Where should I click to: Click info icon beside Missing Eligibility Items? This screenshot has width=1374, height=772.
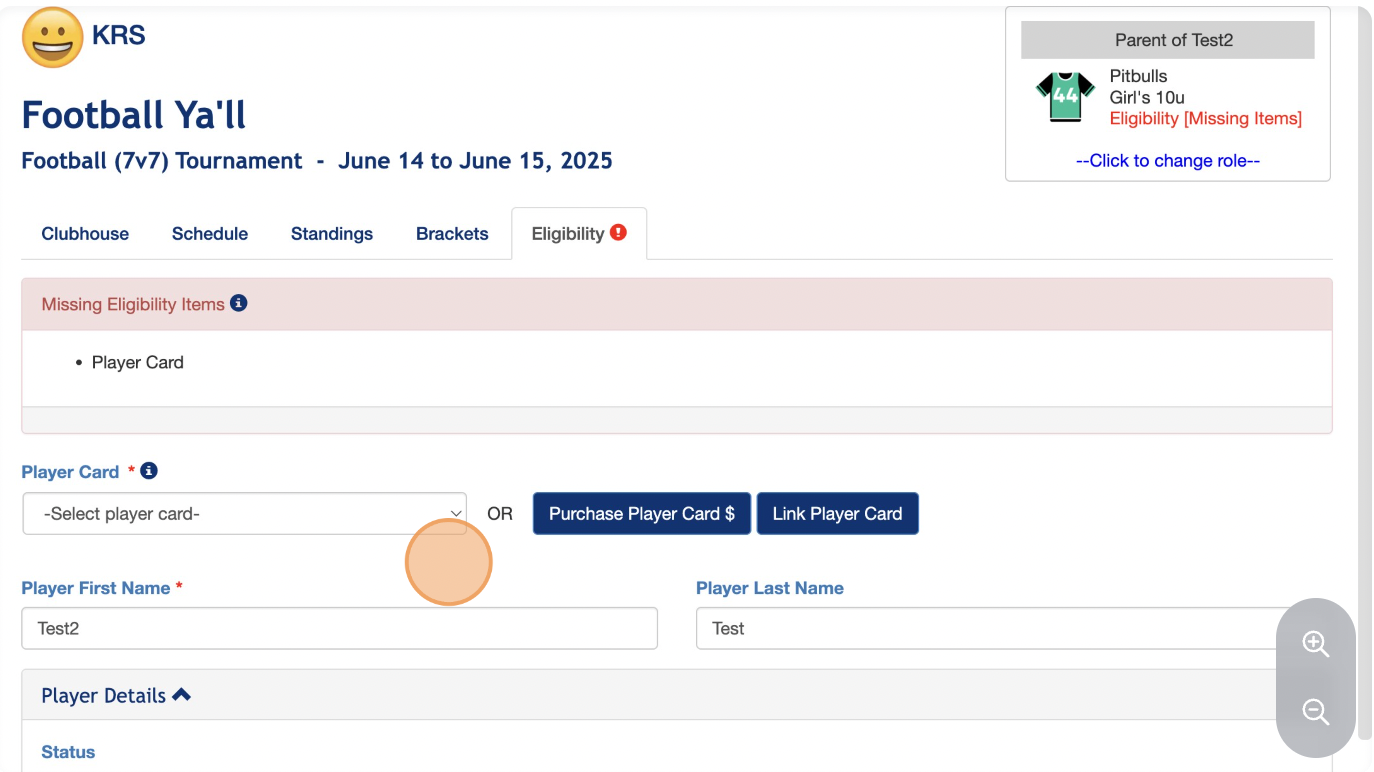point(238,303)
